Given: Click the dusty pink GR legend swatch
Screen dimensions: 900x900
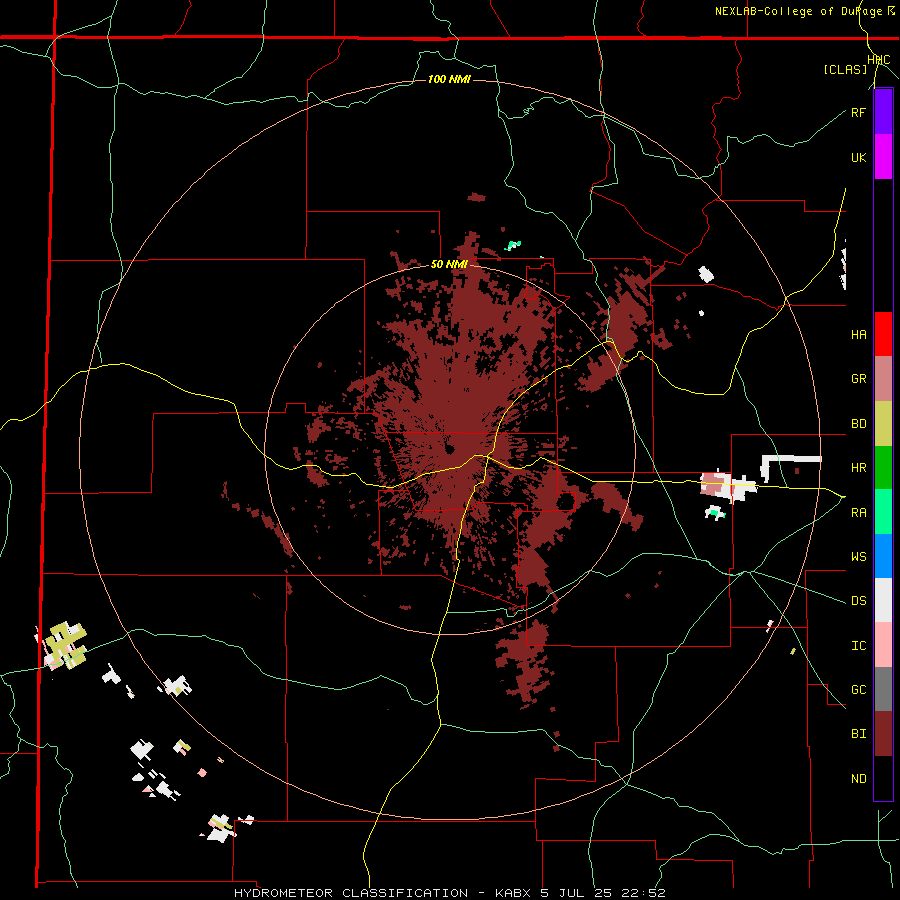Looking at the screenshot, I should click(x=883, y=379).
